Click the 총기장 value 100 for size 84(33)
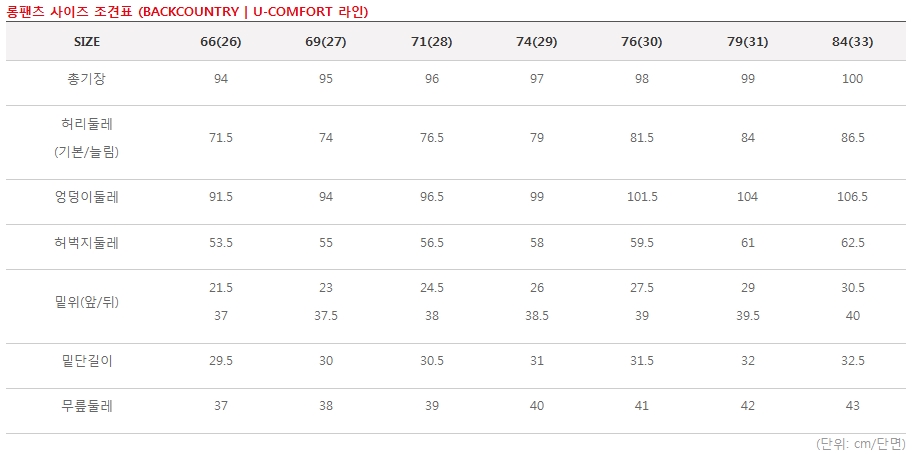Viewport: 922px width, 454px height. pos(853,79)
